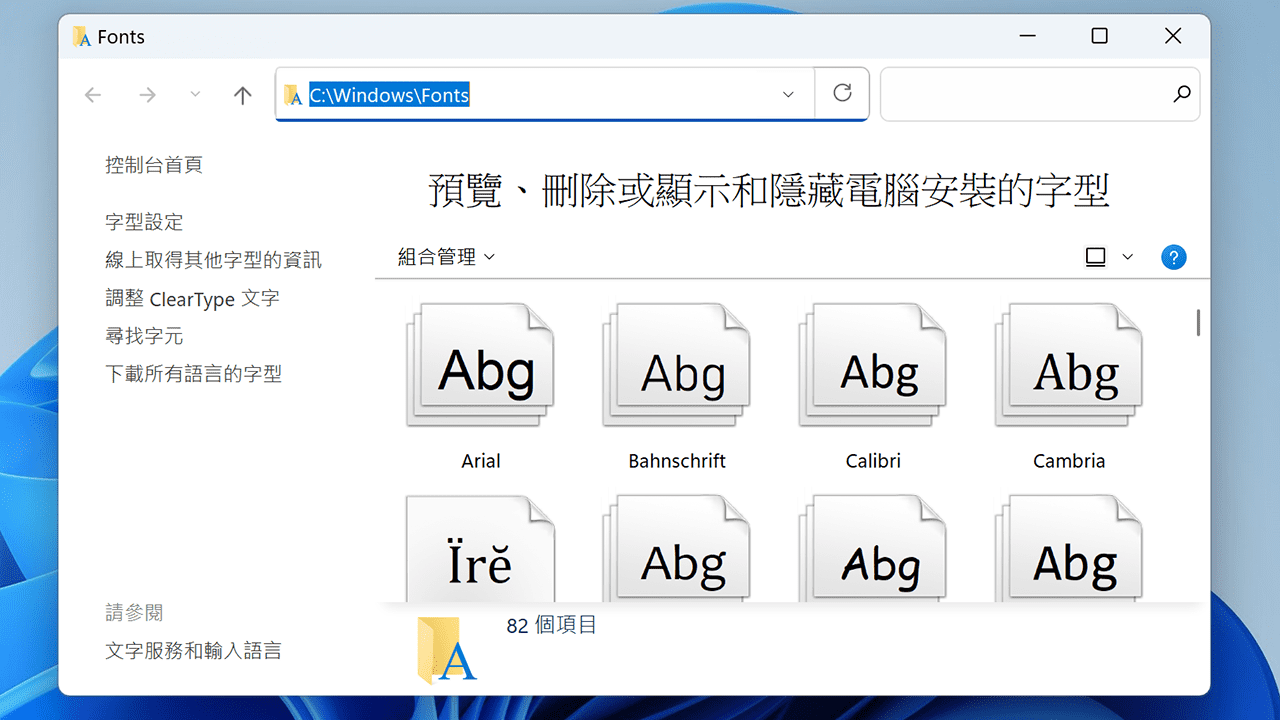Open the view size options chevron

(1126, 257)
